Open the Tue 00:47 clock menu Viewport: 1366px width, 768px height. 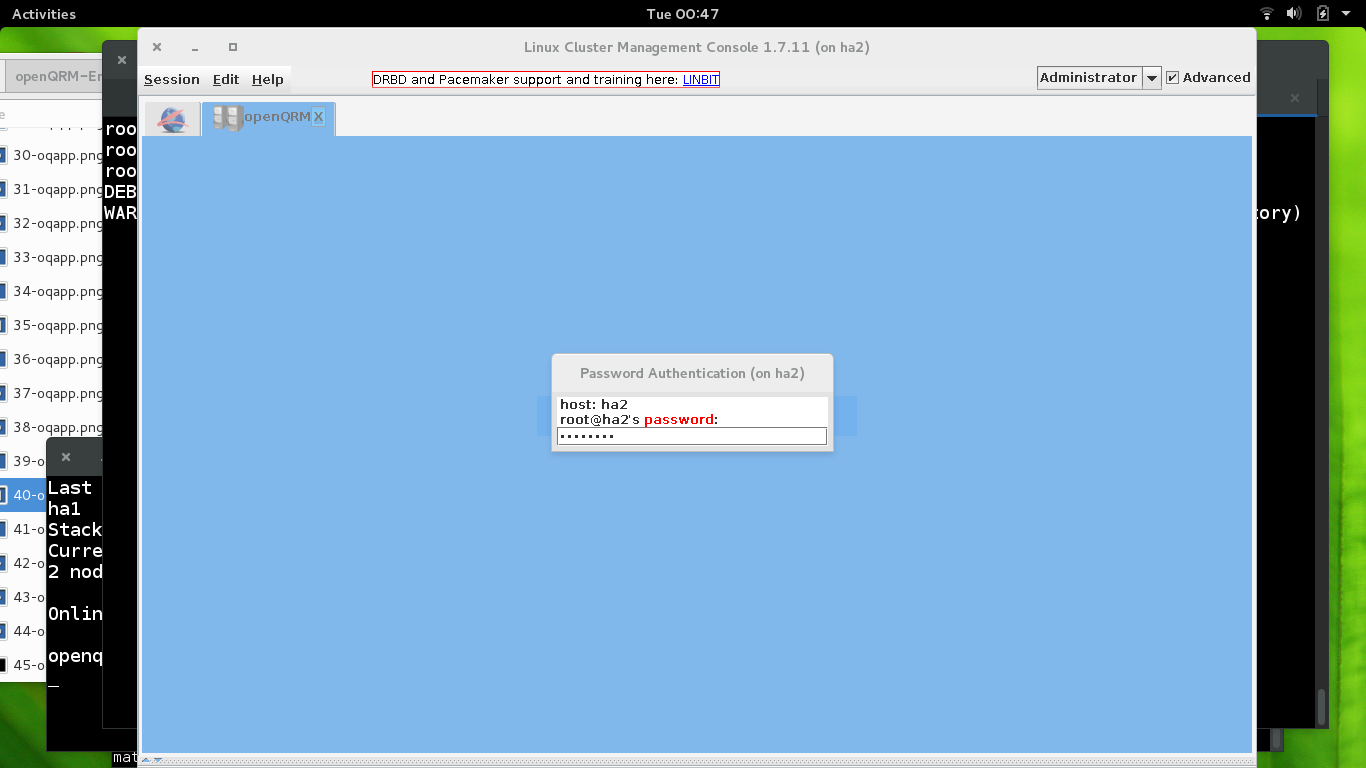683,14
